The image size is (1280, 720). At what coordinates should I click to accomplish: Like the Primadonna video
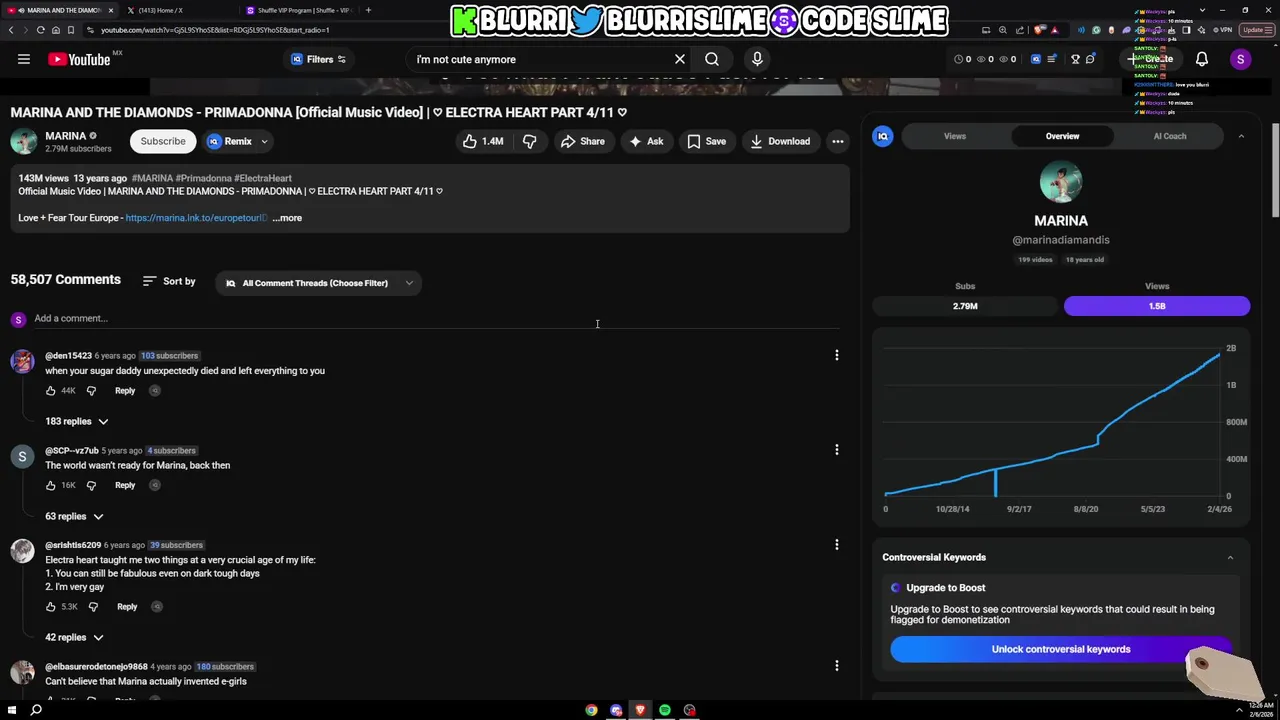click(x=483, y=141)
